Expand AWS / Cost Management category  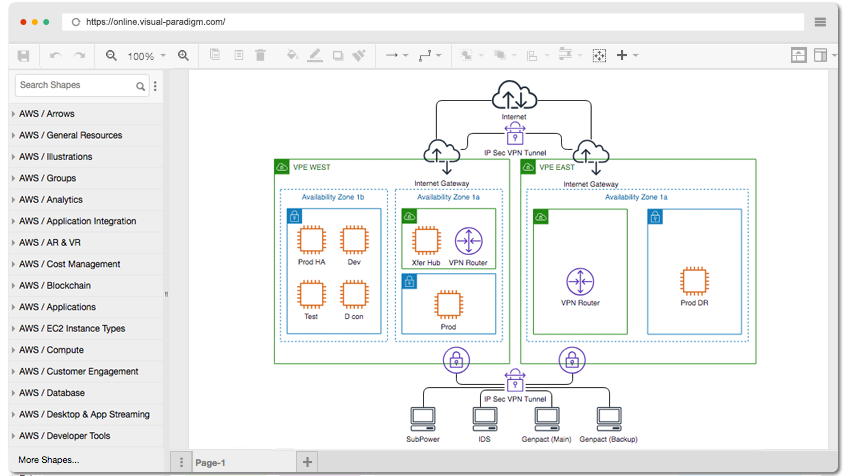86,265
